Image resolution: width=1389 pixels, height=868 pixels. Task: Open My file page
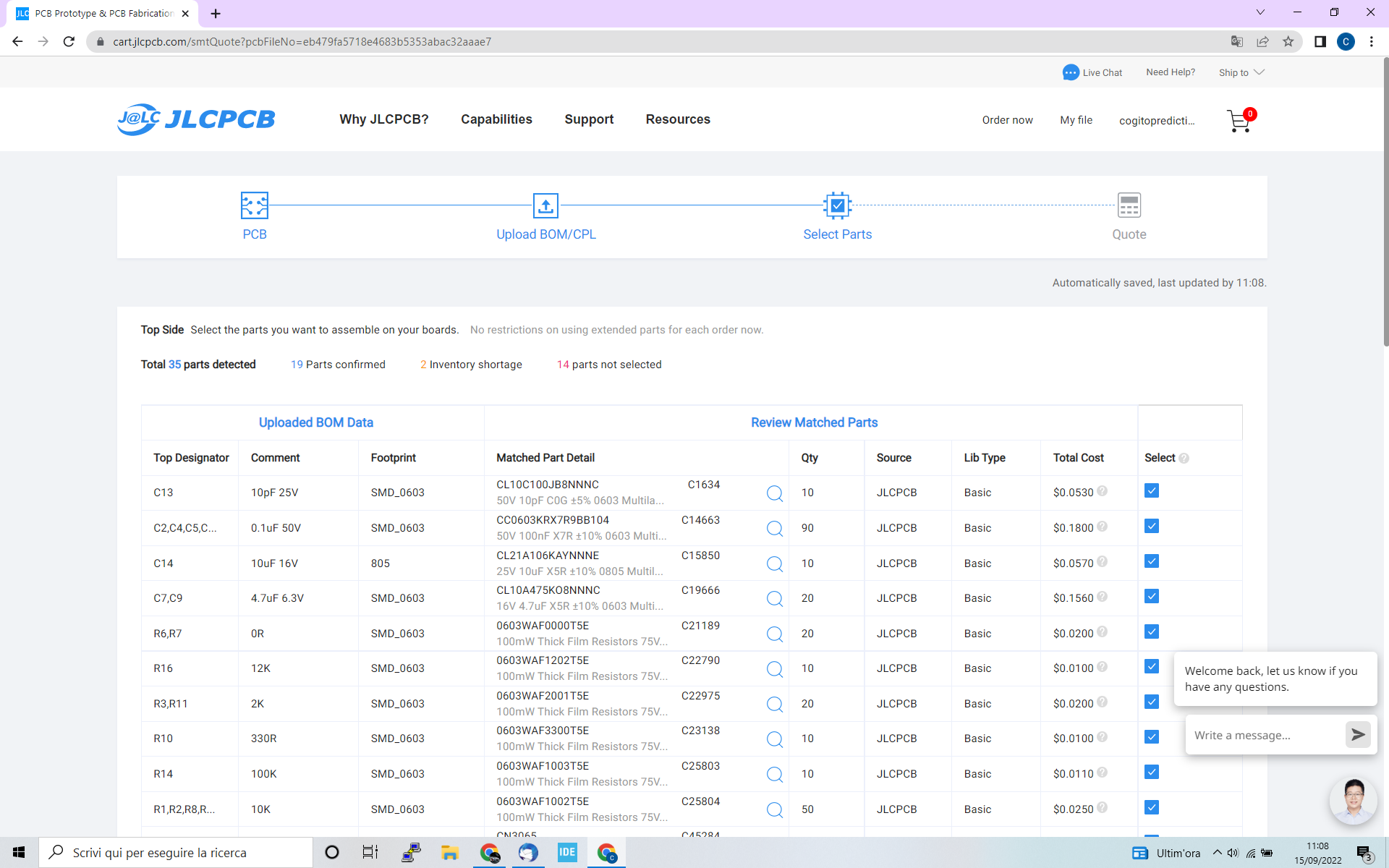pos(1076,119)
